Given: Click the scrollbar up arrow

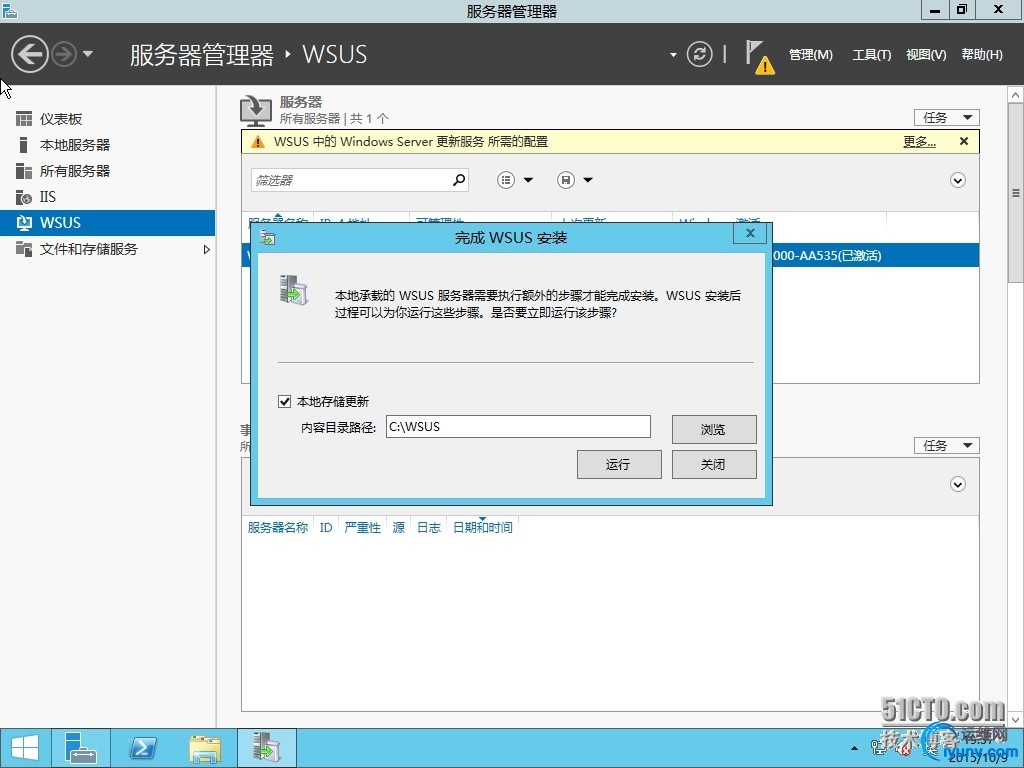Looking at the screenshot, I should pos(1016,95).
